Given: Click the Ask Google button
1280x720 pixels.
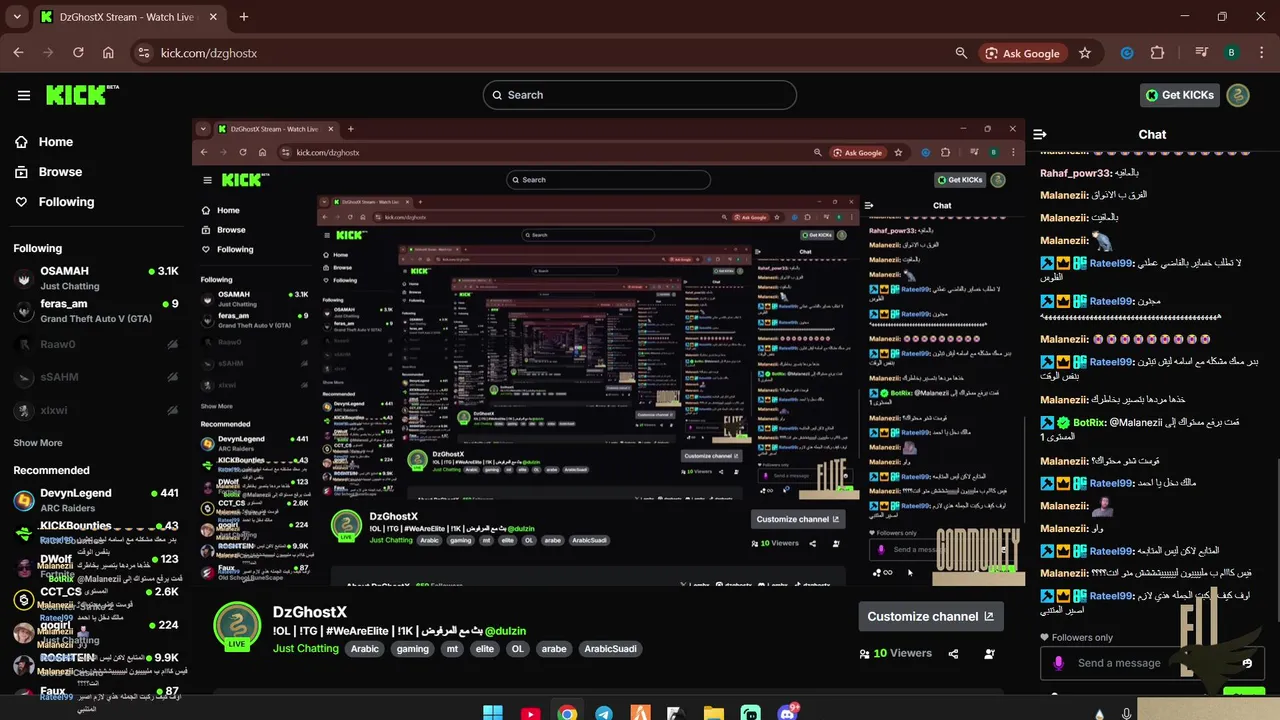Looking at the screenshot, I should point(1022,53).
